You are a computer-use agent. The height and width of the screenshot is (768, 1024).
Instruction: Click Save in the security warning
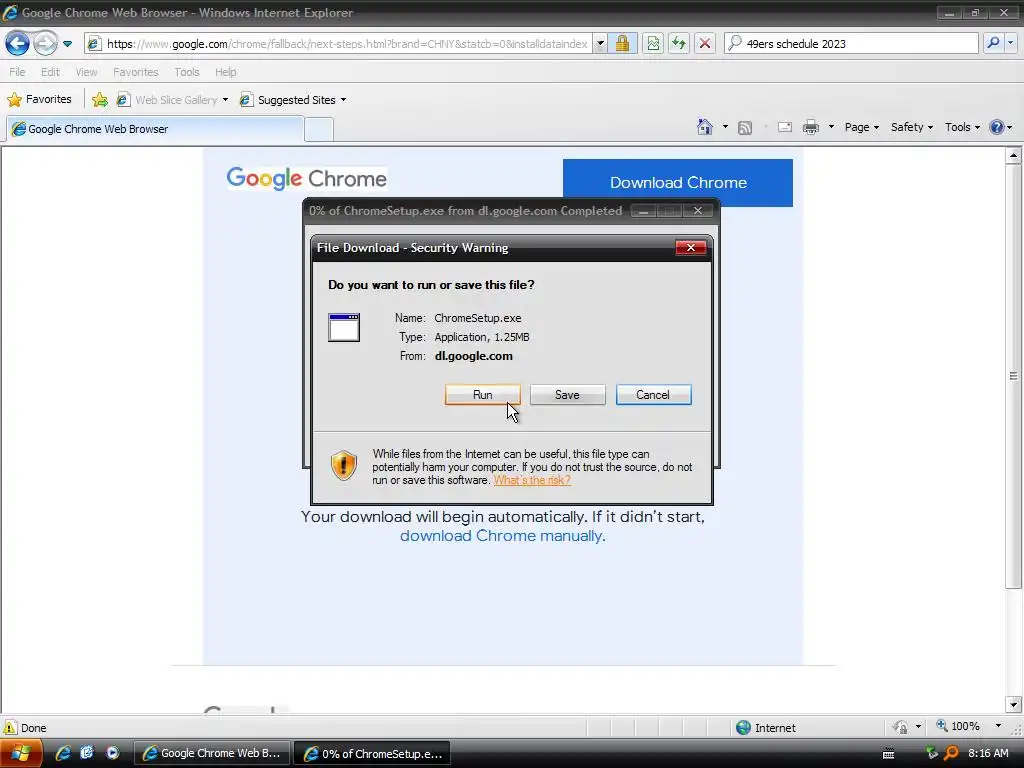point(568,394)
